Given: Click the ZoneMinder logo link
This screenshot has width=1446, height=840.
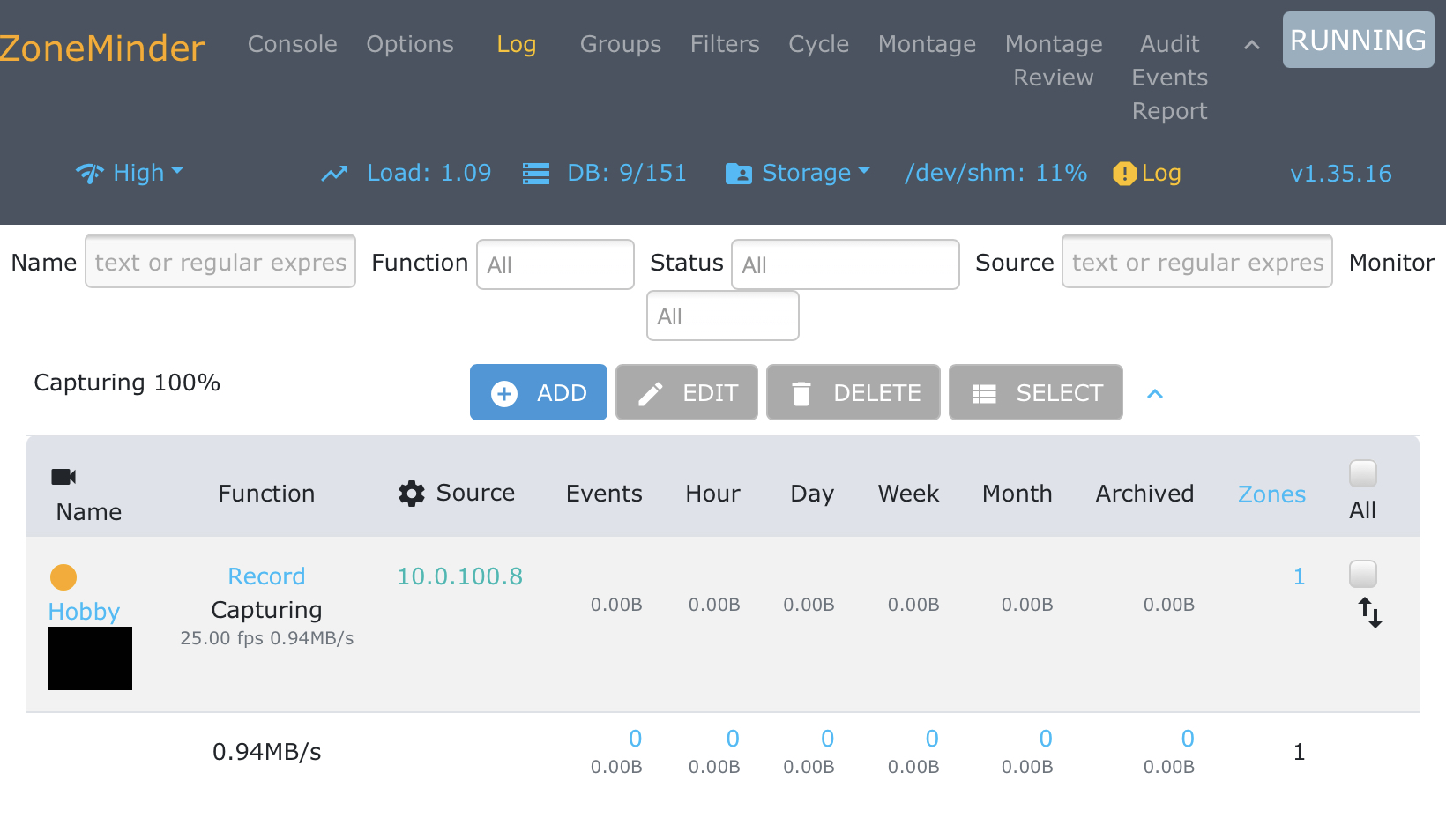Looking at the screenshot, I should coord(102,48).
